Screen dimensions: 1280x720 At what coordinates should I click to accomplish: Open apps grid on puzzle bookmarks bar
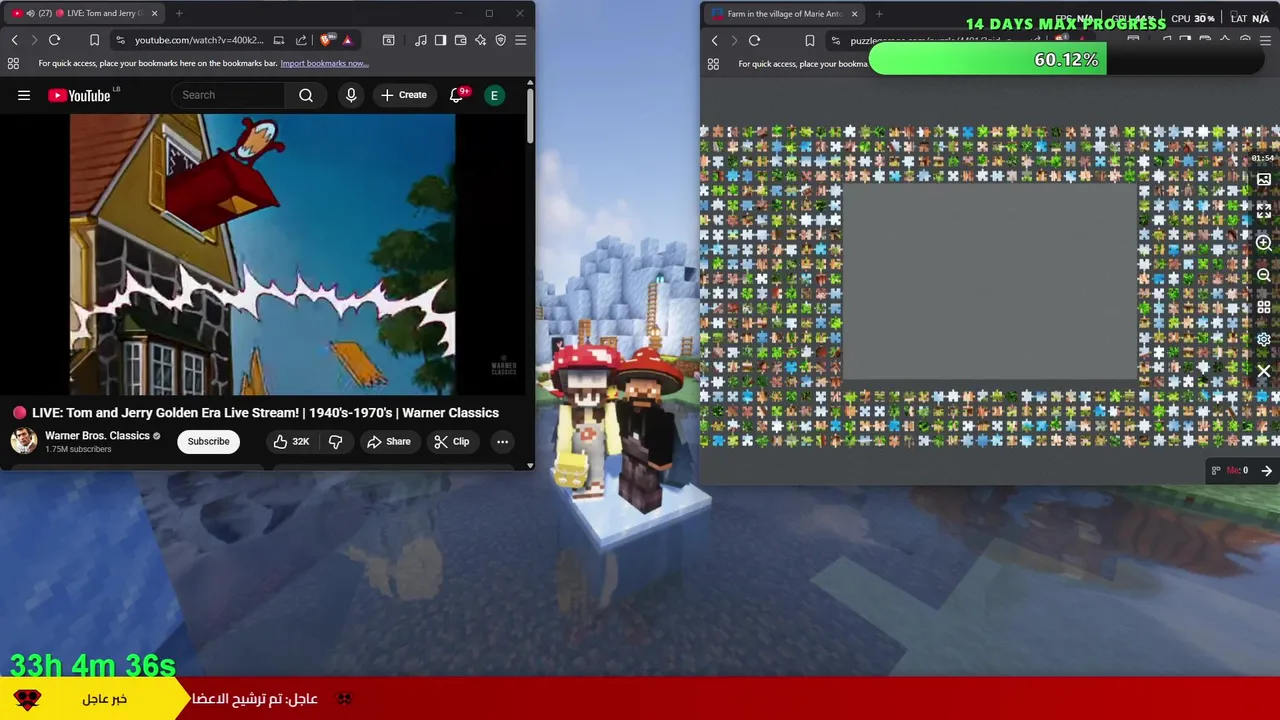pos(713,64)
